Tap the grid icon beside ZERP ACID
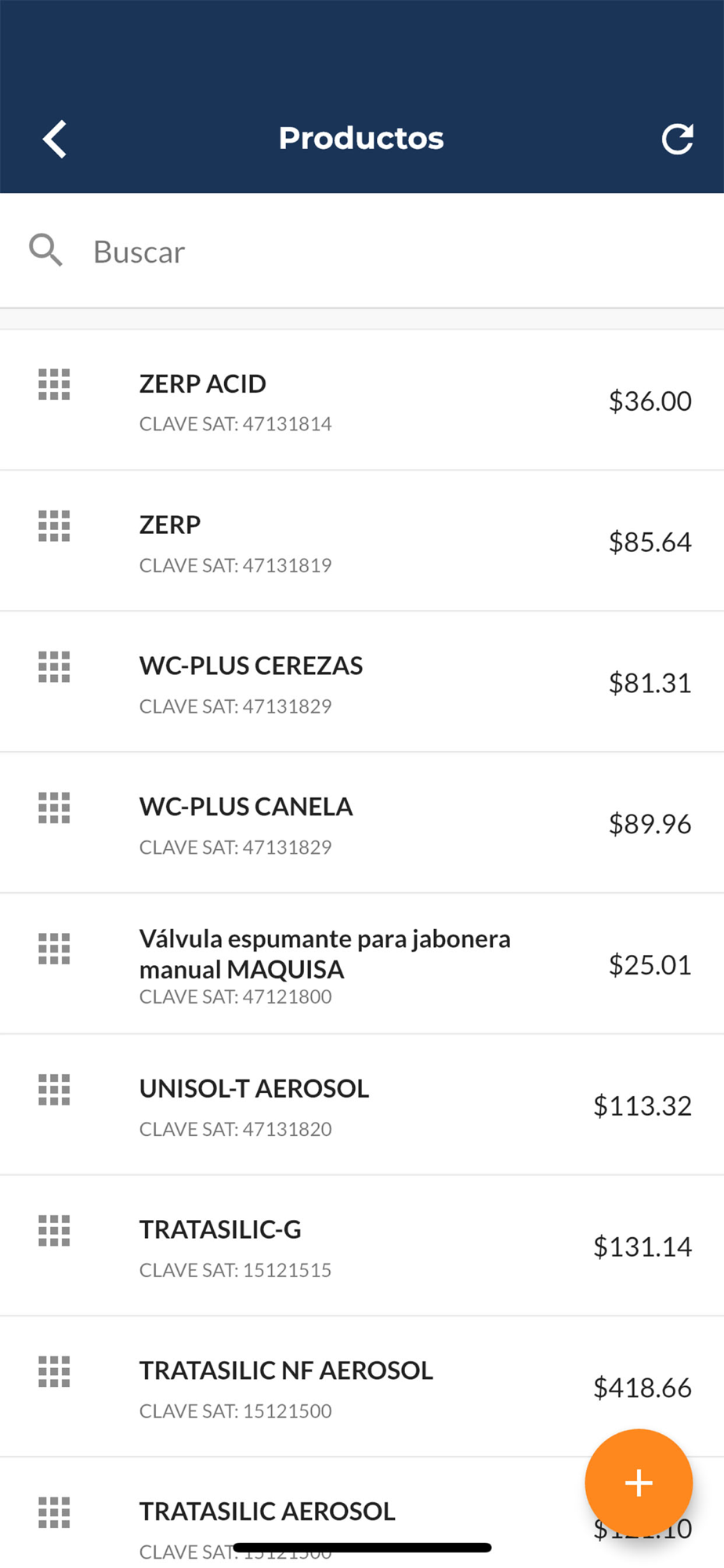The height and width of the screenshot is (1568, 724). (x=54, y=384)
